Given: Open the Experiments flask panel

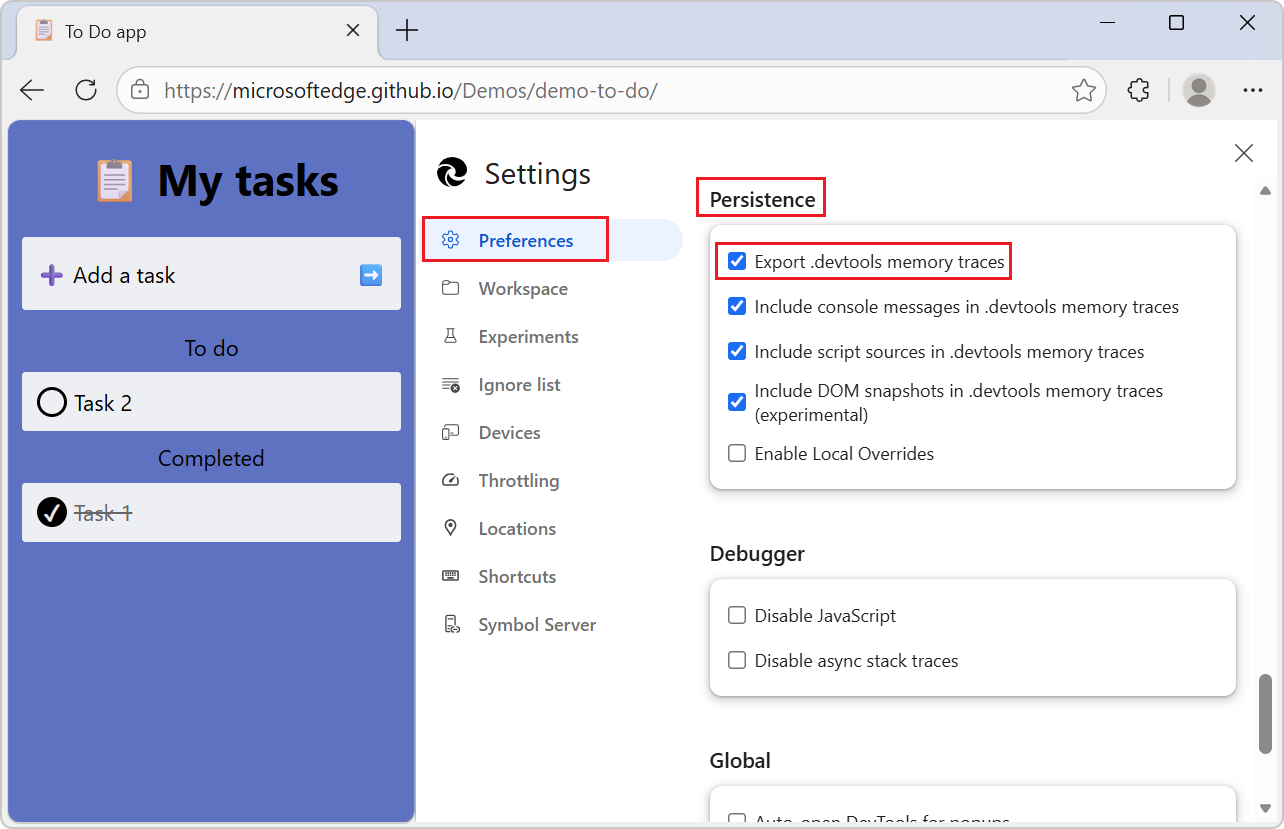Looking at the screenshot, I should [x=528, y=336].
